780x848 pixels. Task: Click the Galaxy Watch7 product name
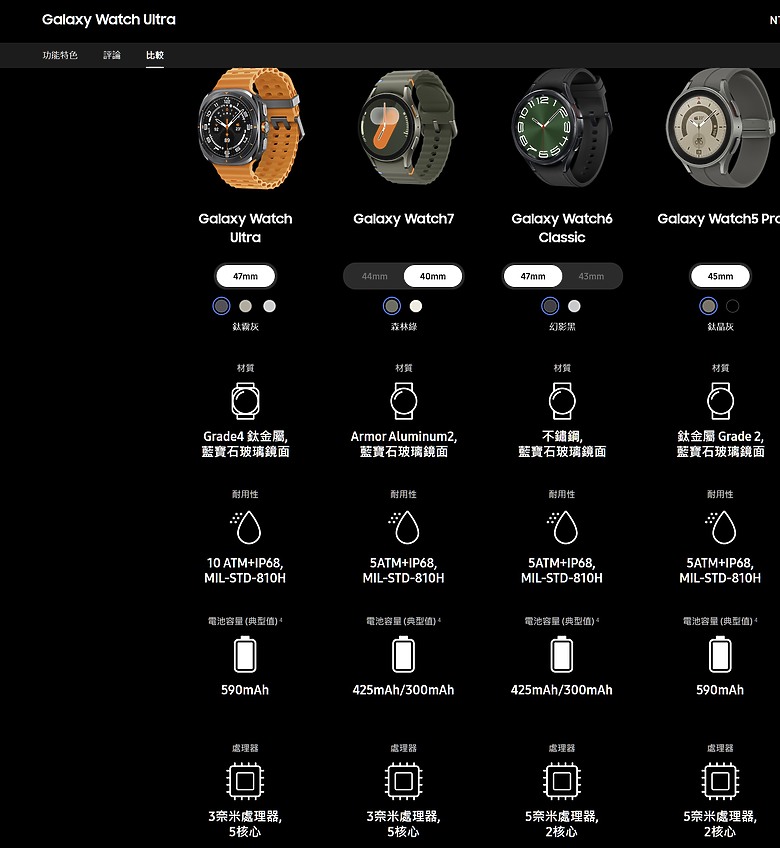point(404,218)
